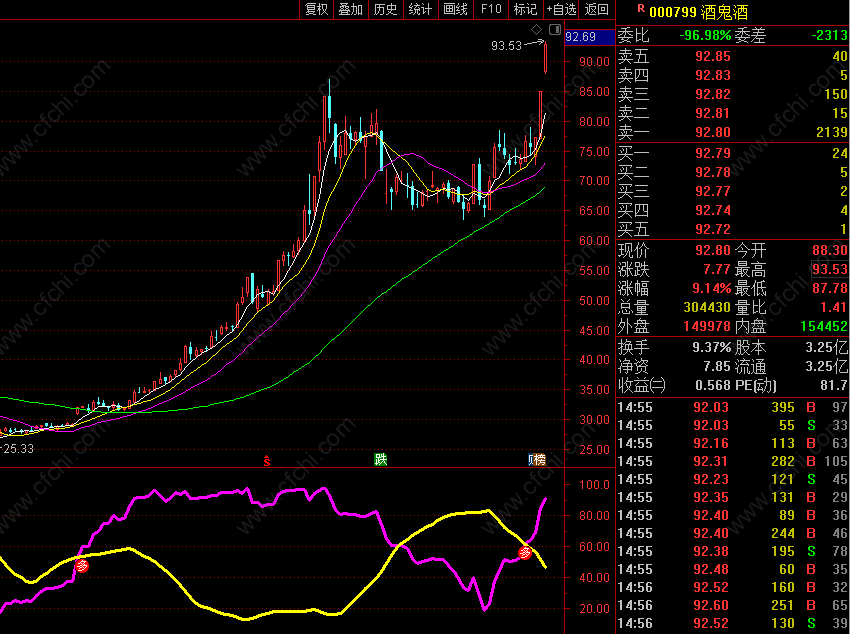Screen dimensions: 850x634
Task: Click the 委比 value -96.98%
Action: point(705,35)
